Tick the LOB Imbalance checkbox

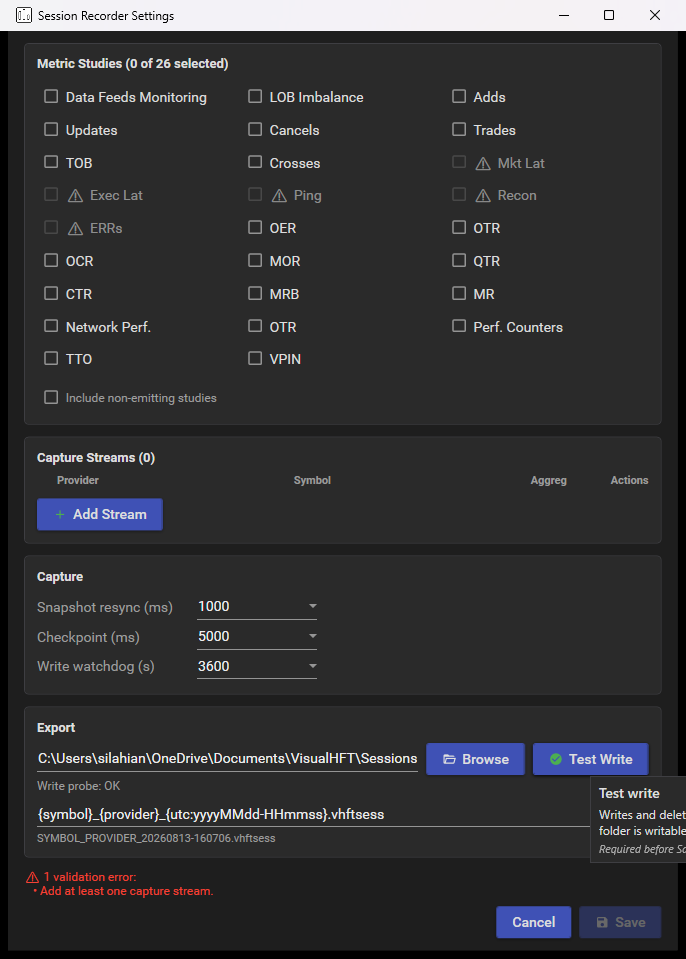255,97
